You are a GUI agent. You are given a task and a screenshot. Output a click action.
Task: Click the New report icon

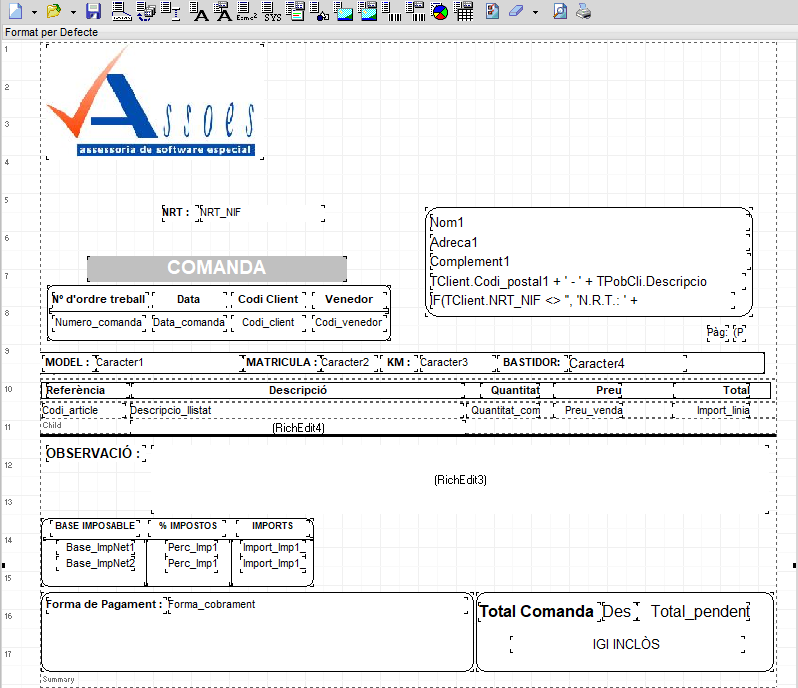[x=16, y=11]
